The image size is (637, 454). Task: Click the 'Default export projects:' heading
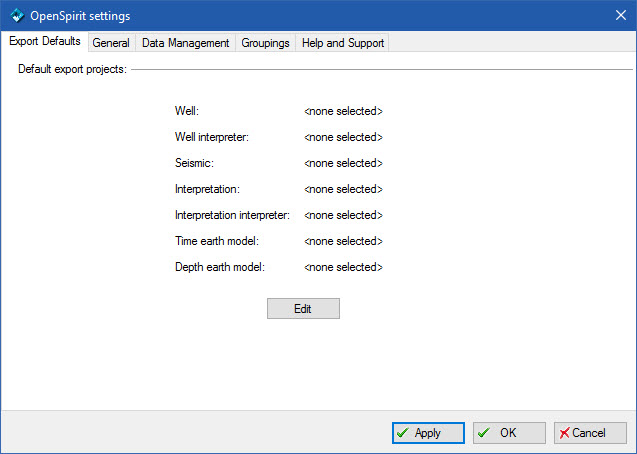pos(72,69)
